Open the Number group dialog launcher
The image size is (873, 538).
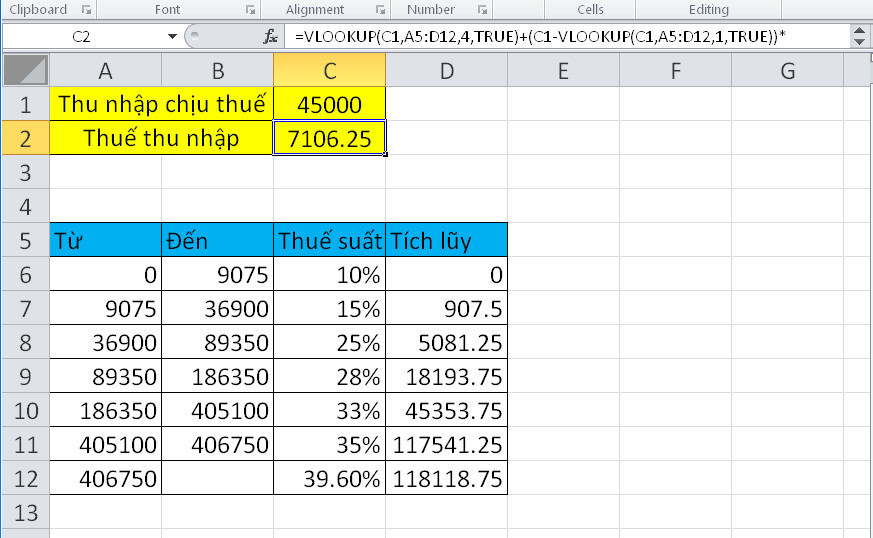tap(483, 9)
